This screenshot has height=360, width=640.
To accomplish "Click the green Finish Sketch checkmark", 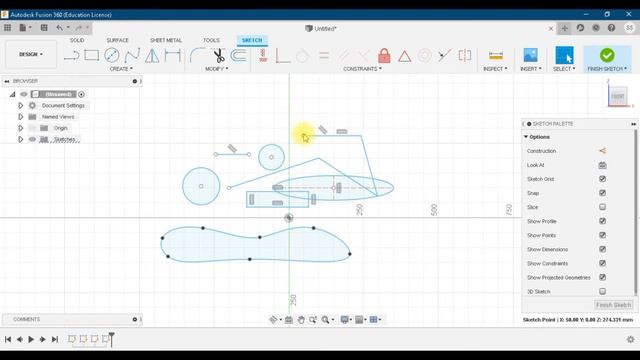I will (607, 55).
